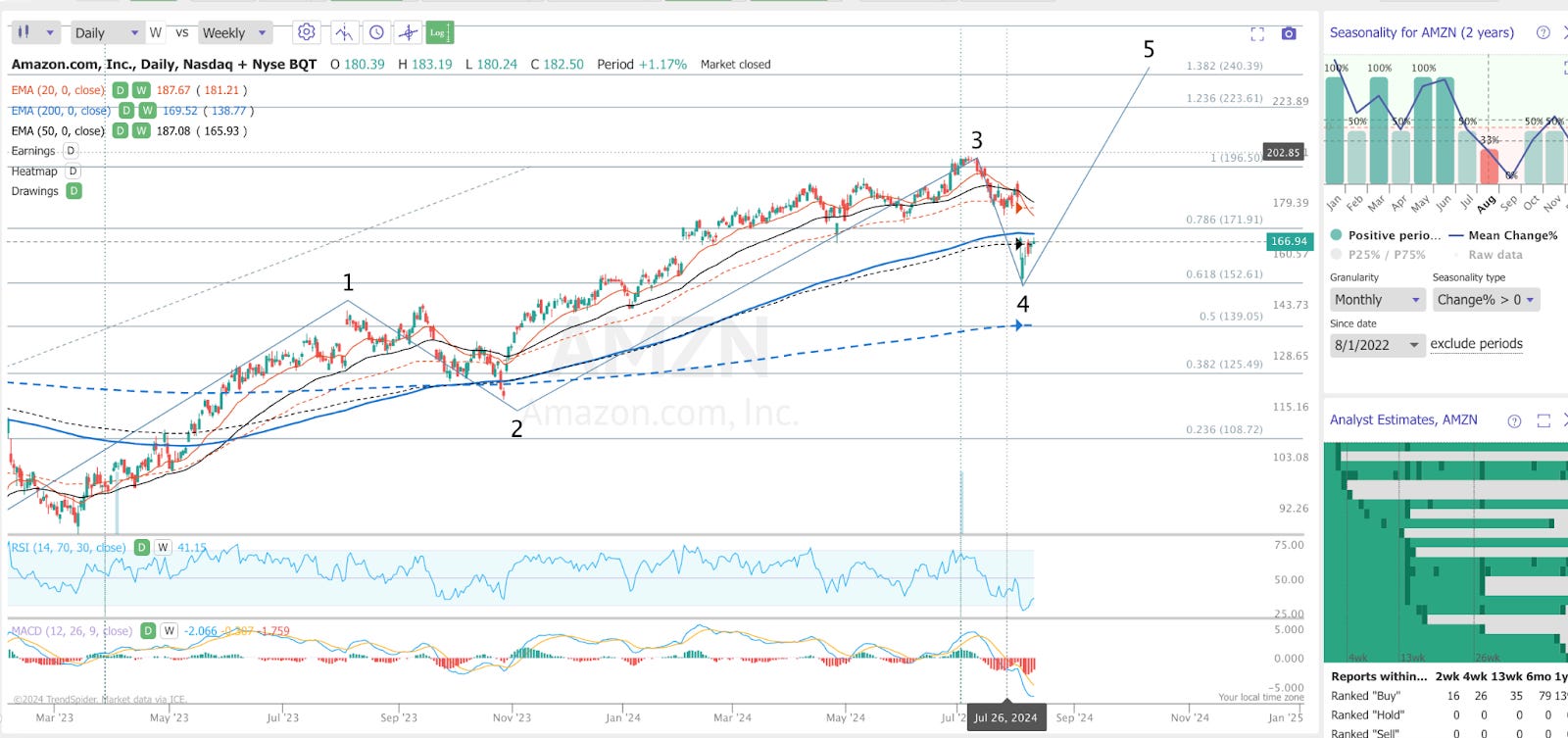Click the Seasonality for AMZN title
Viewport: 1568px width, 738px height.
point(1421,32)
